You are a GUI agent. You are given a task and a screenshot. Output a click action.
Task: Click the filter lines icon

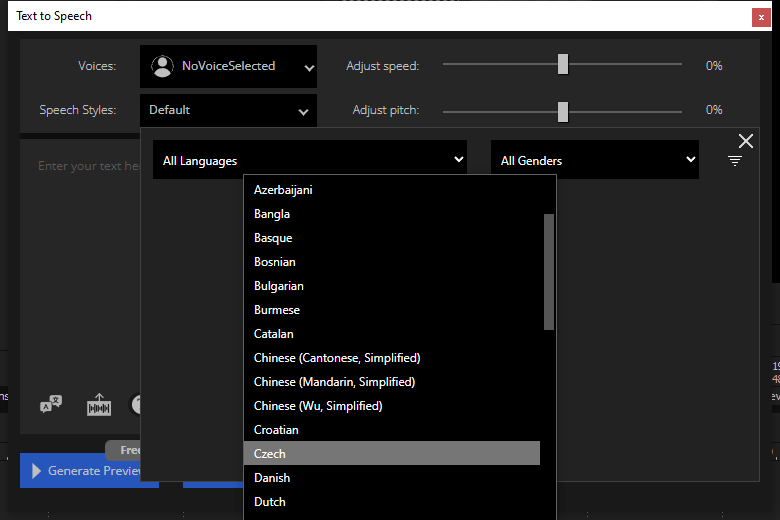(x=735, y=161)
